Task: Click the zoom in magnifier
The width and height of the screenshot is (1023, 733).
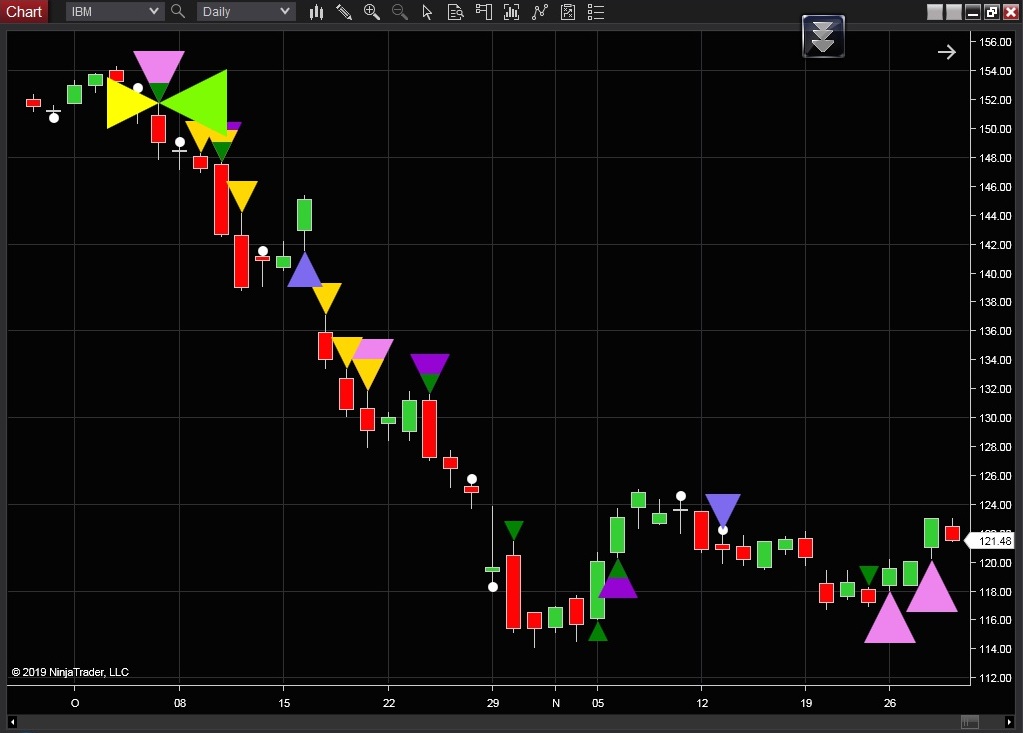Action: 372,12
